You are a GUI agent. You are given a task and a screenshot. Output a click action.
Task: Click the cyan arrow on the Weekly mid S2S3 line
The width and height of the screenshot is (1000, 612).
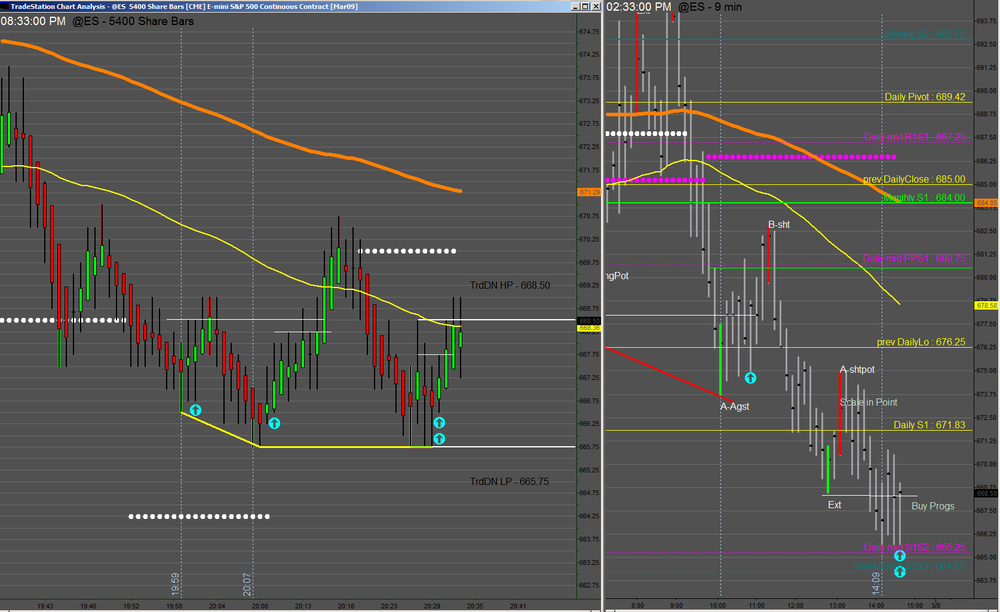click(x=899, y=572)
